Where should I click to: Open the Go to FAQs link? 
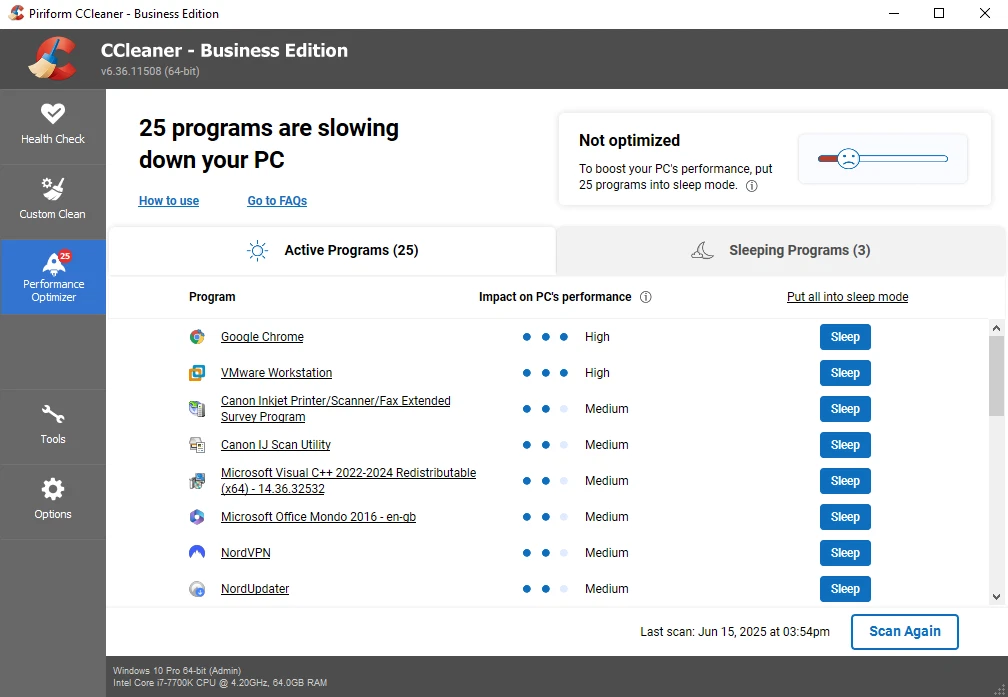click(x=277, y=201)
